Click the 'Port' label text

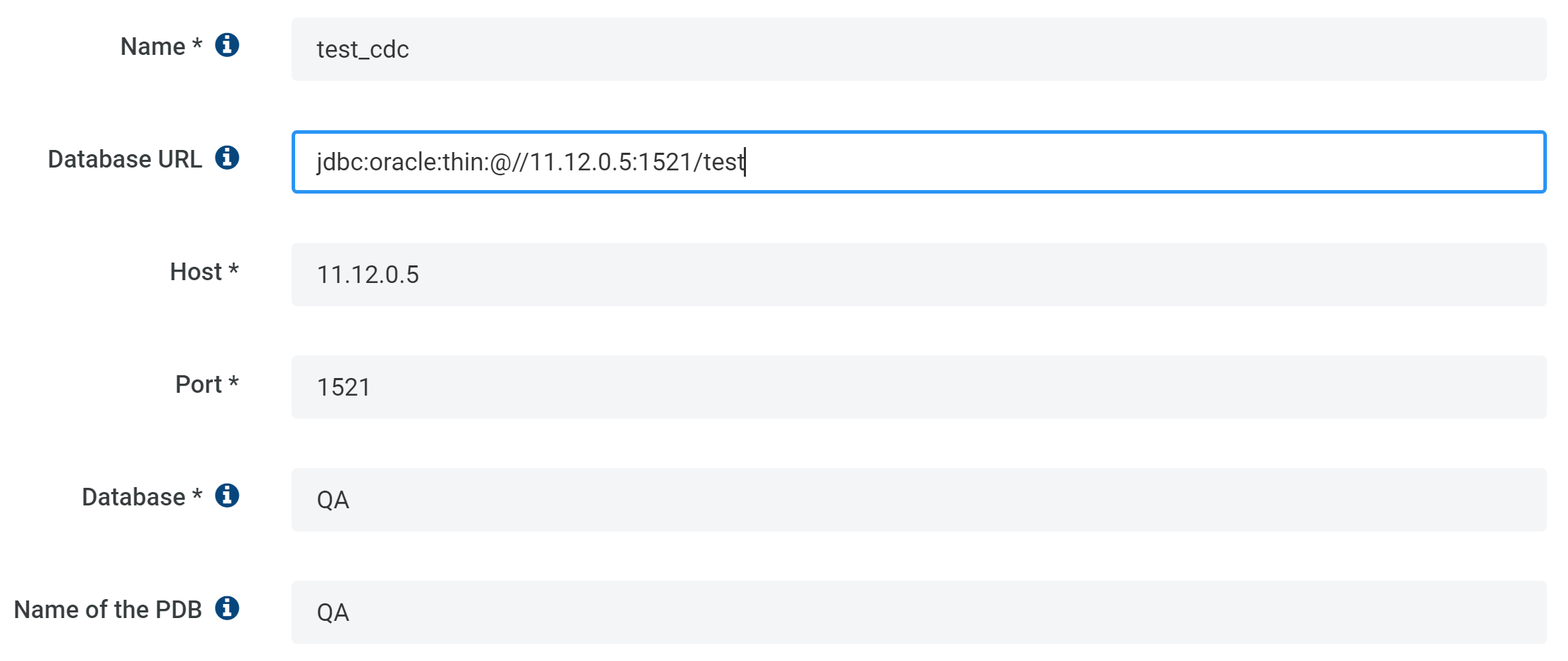pos(199,384)
